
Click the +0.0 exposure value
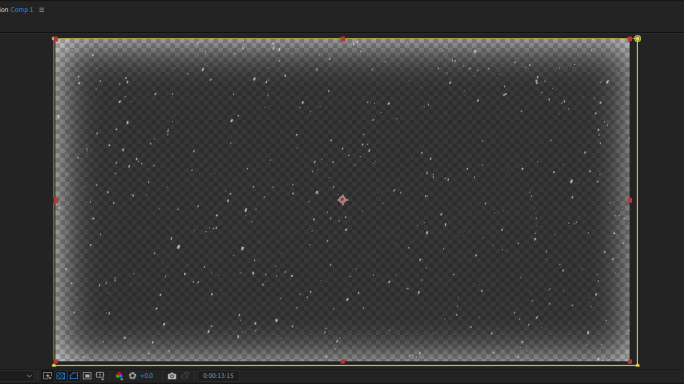point(147,376)
